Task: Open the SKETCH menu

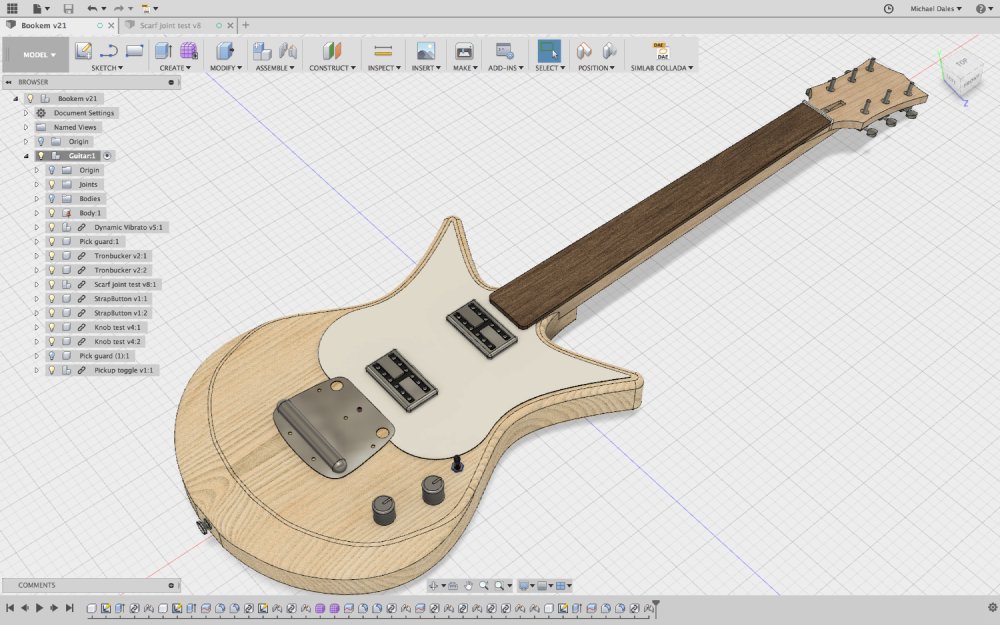Action: point(107,68)
